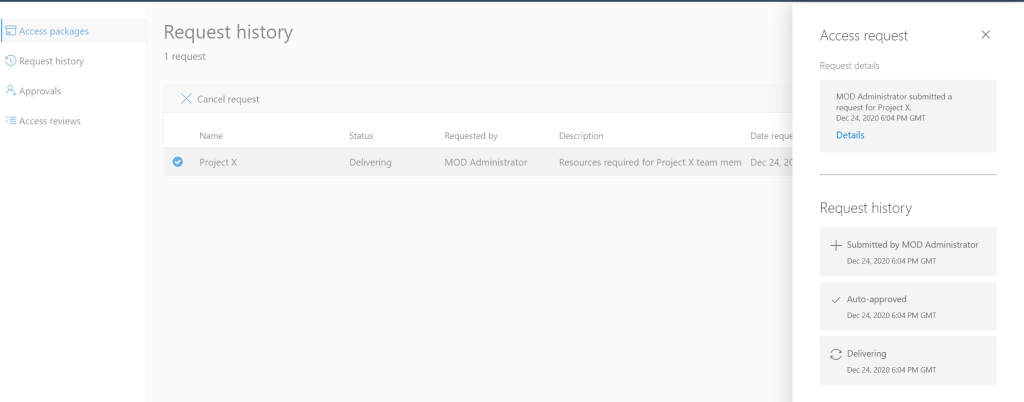1024x402 pixels.
Task: Click the Access reviews list icon
Action: click(11, 121)
